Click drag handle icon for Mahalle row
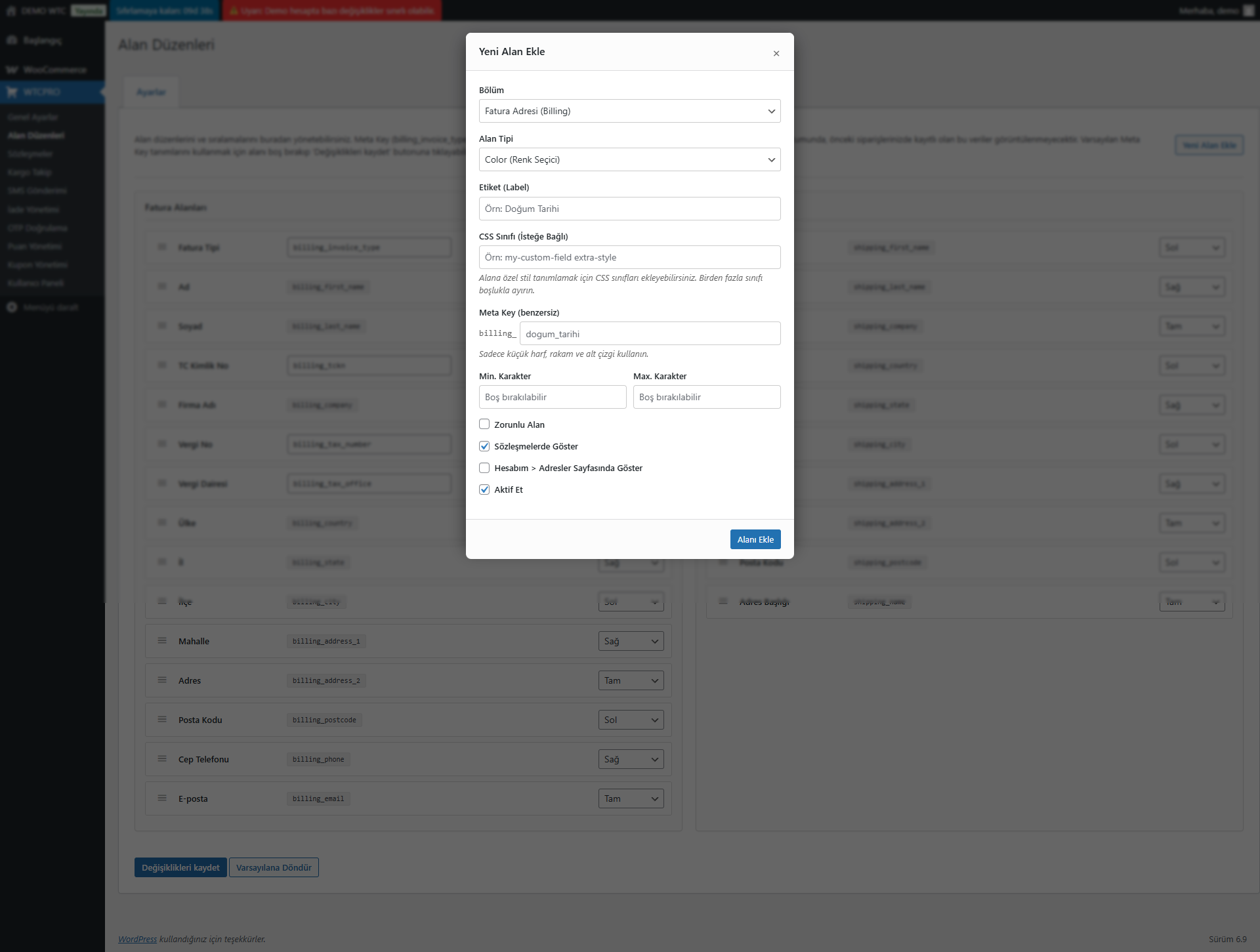1260x952 pixels. tap(162, 640)
